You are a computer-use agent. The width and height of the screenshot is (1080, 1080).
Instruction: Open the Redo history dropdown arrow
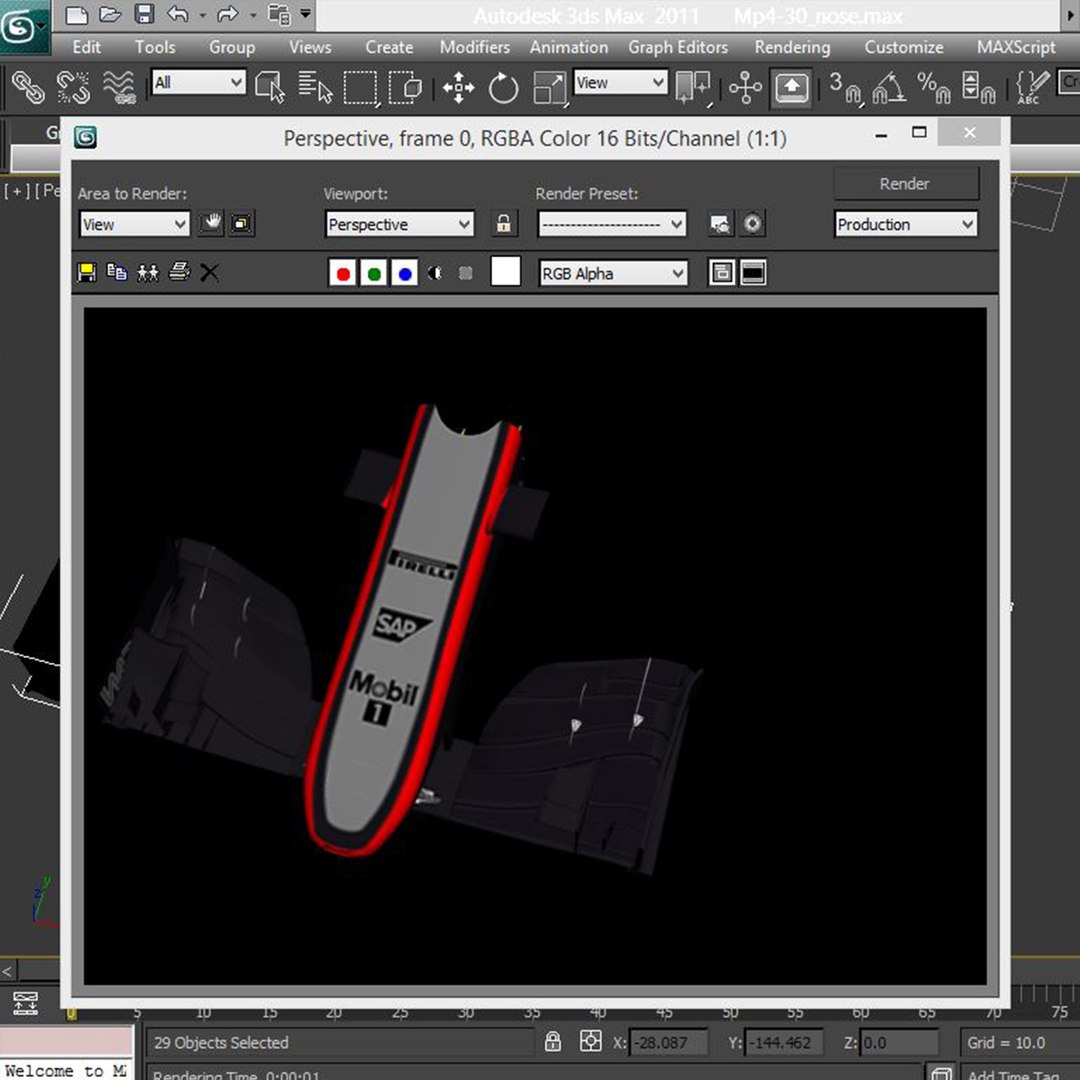tap(253, 14)
